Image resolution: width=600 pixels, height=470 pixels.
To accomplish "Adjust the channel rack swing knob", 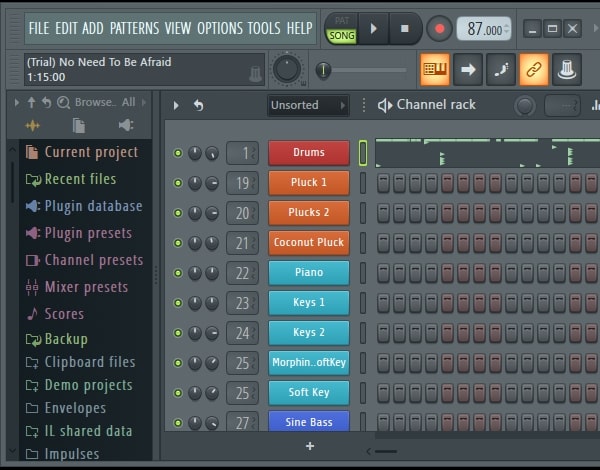I will [x=525, y=106].
